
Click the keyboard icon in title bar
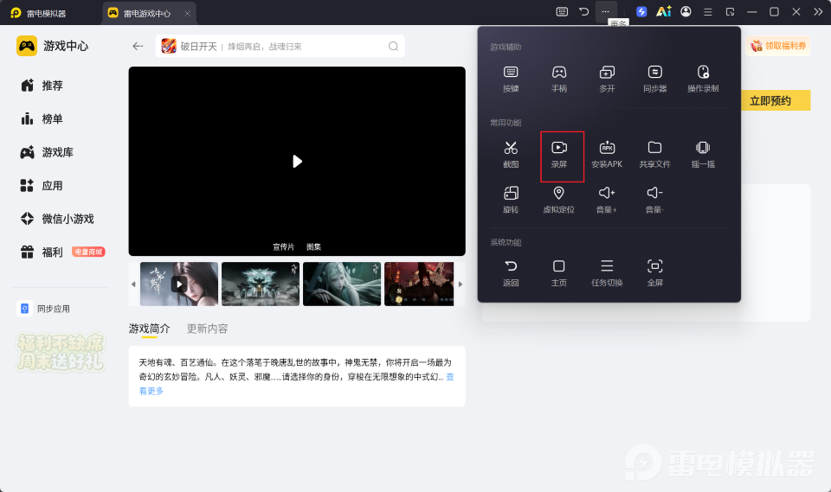click(x=562, y=12)
